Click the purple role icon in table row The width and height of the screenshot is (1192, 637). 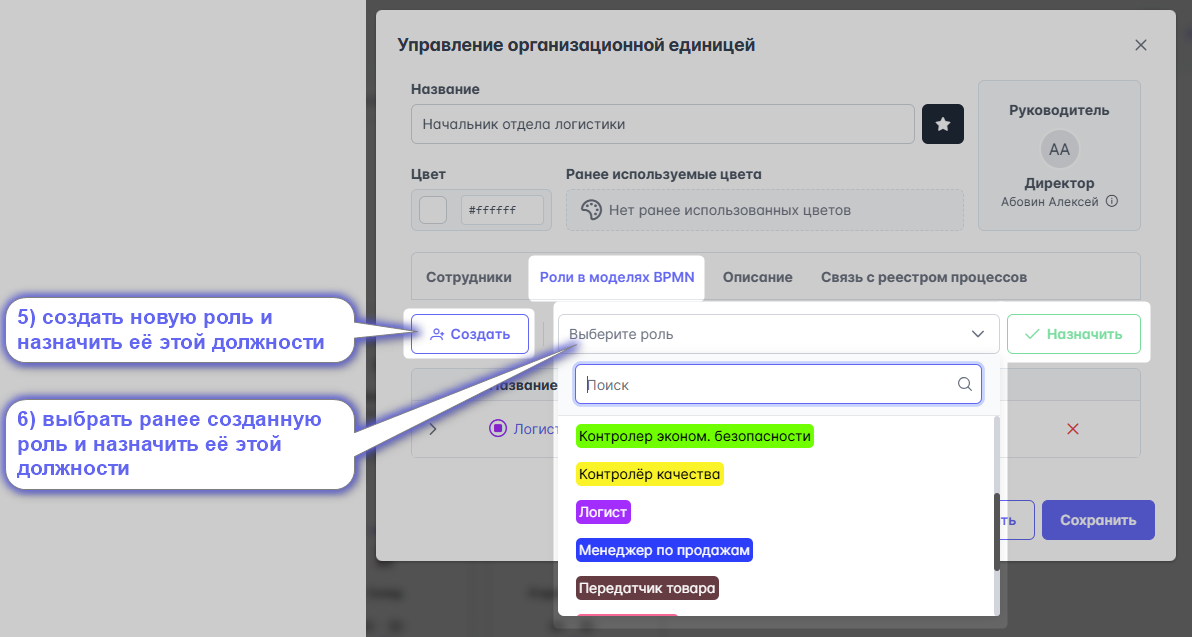tap(498, 428)
